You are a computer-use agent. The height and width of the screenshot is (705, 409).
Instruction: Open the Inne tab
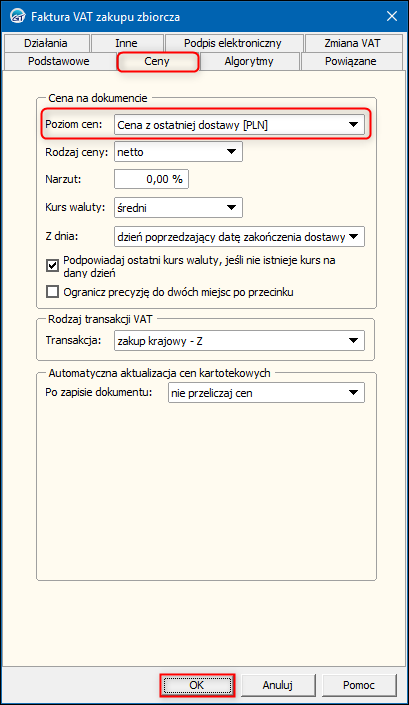126,43
